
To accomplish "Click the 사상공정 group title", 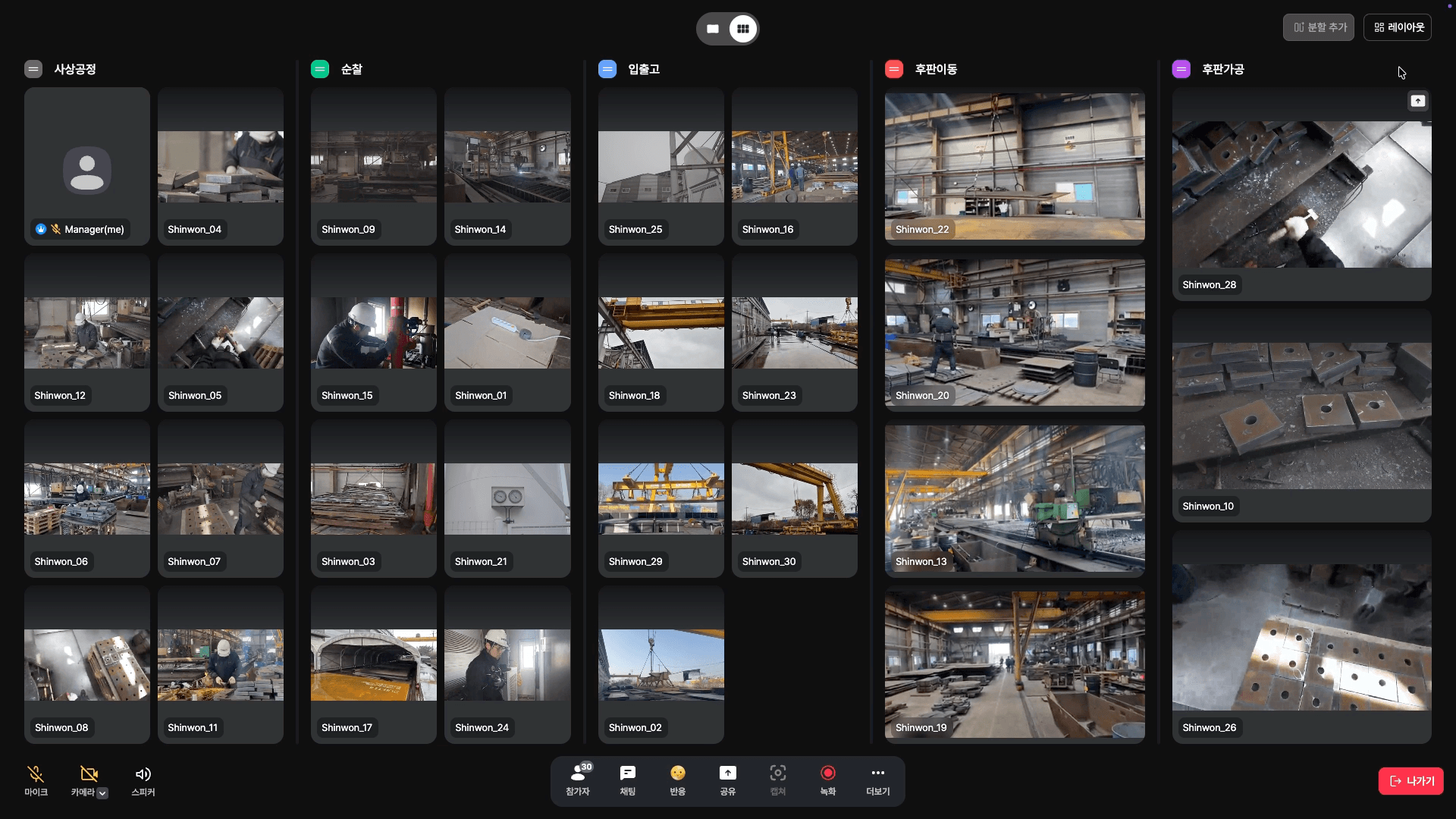I will click(x=75, y=69).
